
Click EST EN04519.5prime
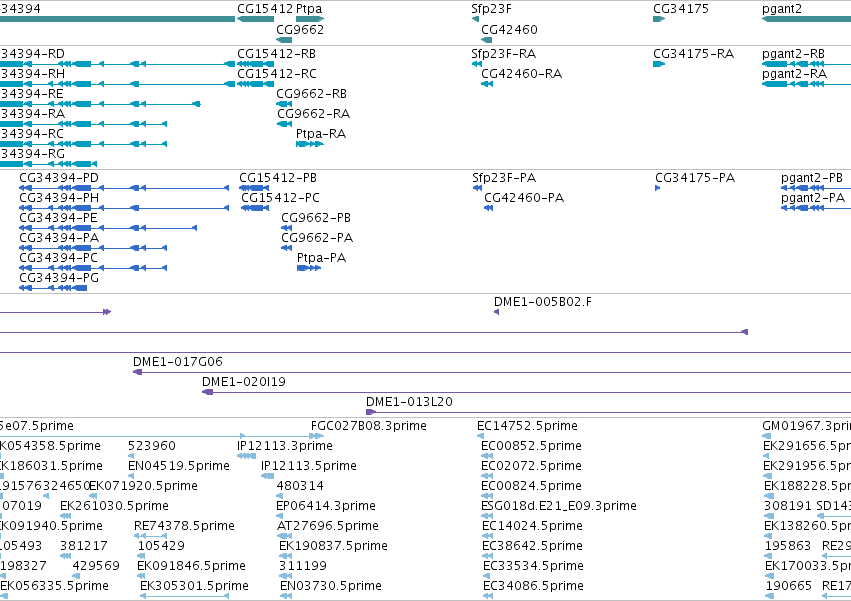tap(179, 466)
